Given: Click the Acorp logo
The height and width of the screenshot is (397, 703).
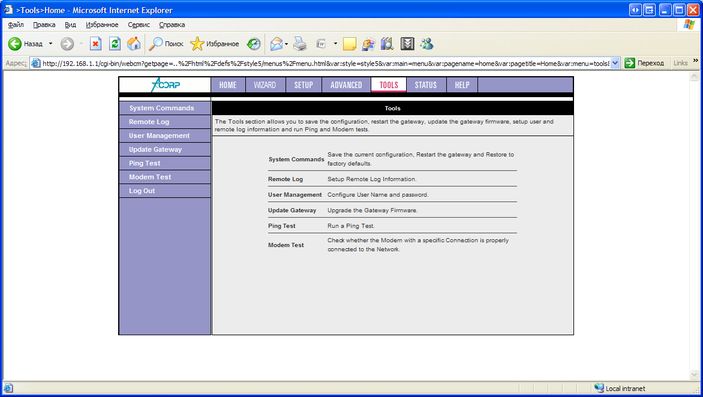Looking at the screenshot, I should [165, 84].
